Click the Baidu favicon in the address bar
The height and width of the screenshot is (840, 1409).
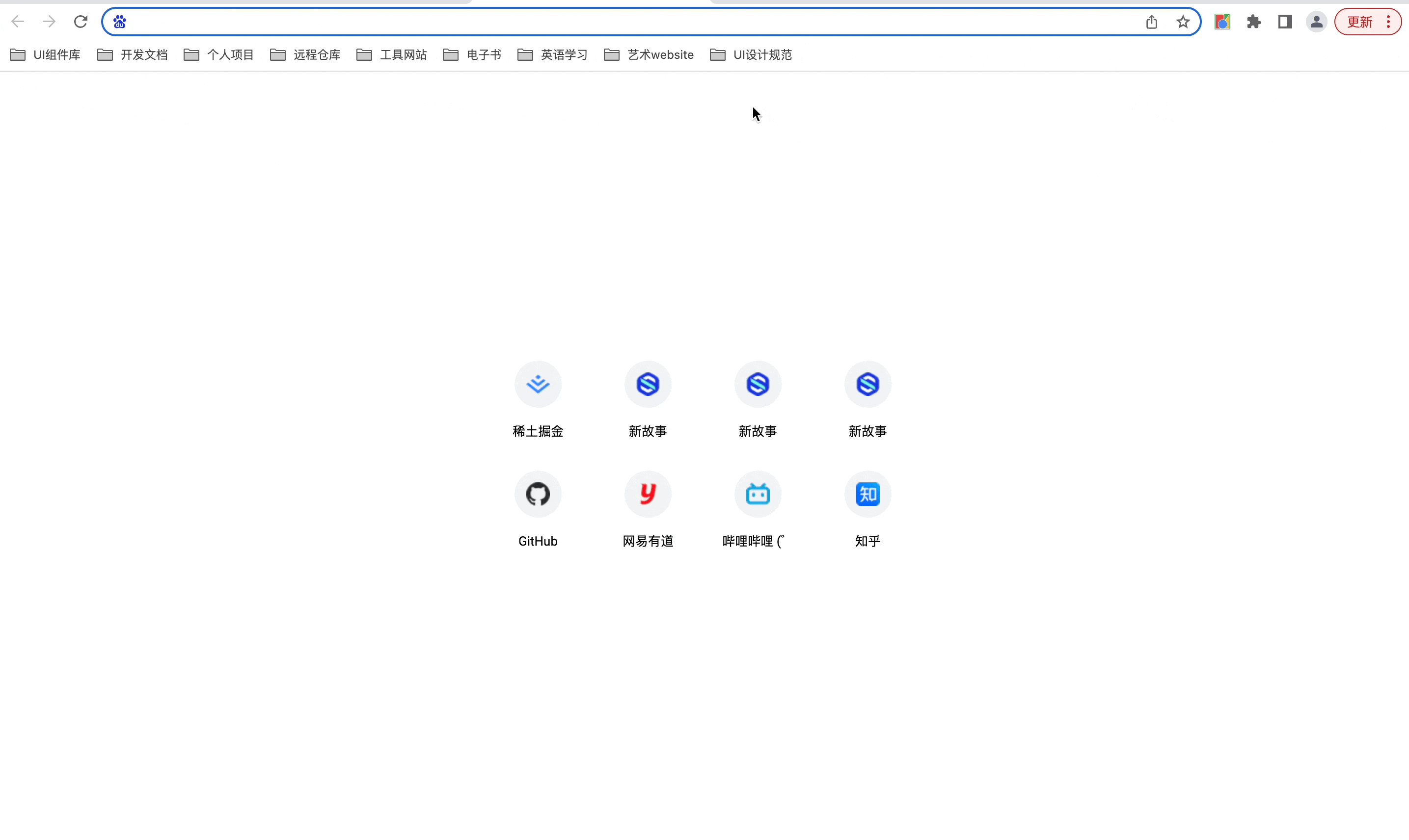pyautogui.click(x=119, y=21)
